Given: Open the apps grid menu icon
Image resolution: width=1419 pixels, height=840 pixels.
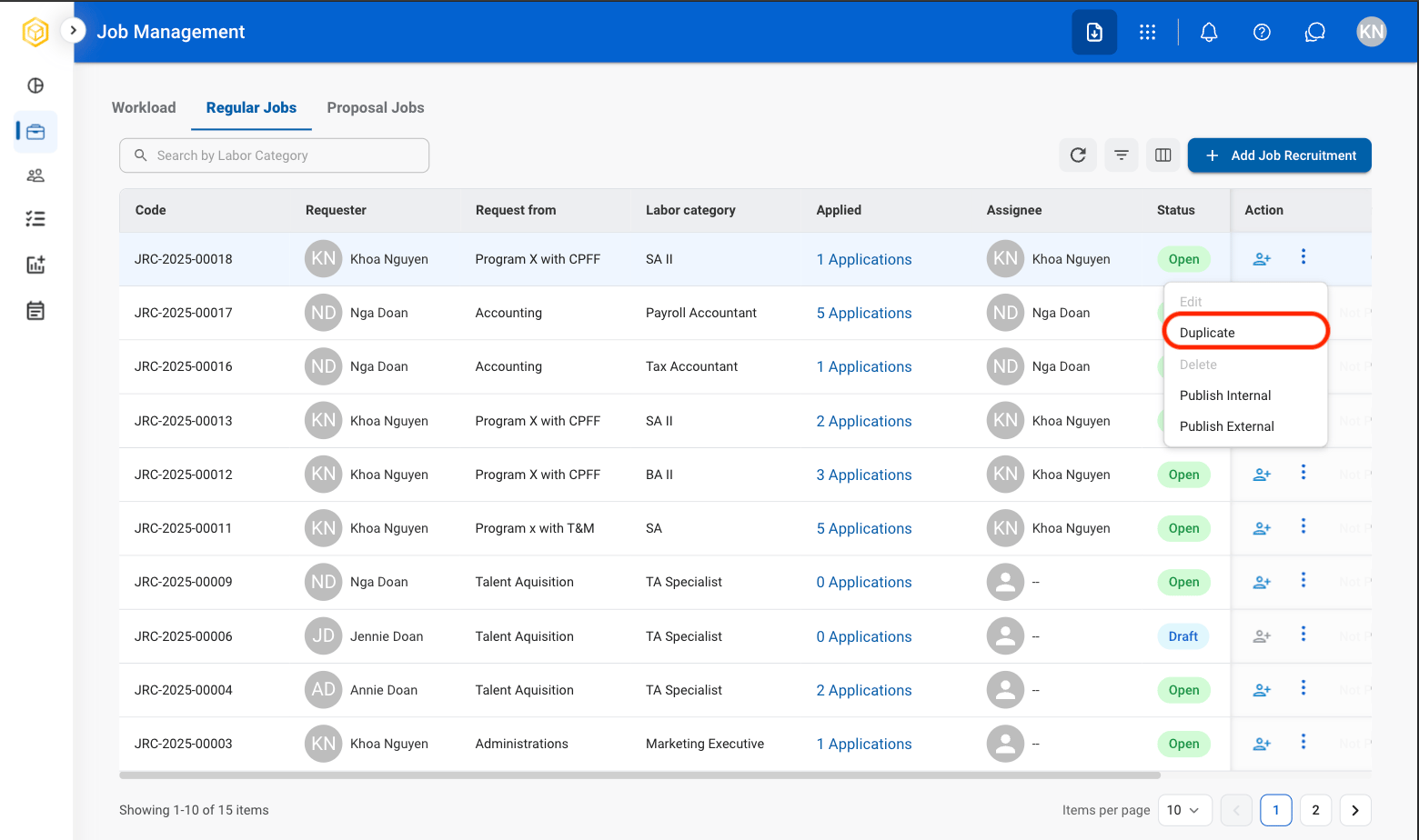Looking at the screenshot, I should coord(1147,32).
